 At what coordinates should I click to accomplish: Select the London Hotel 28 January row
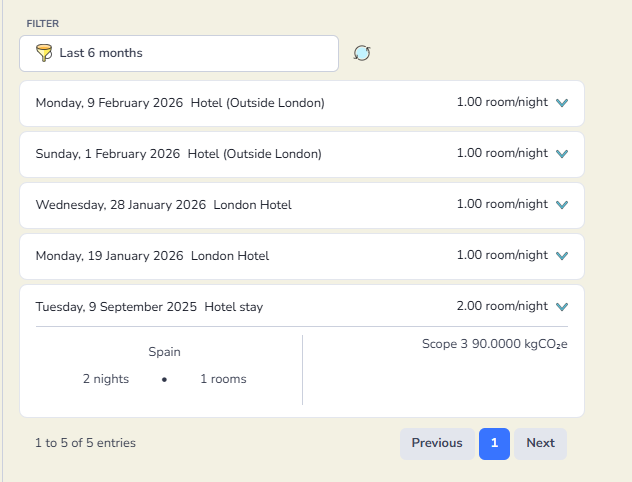tap(164, 205)
